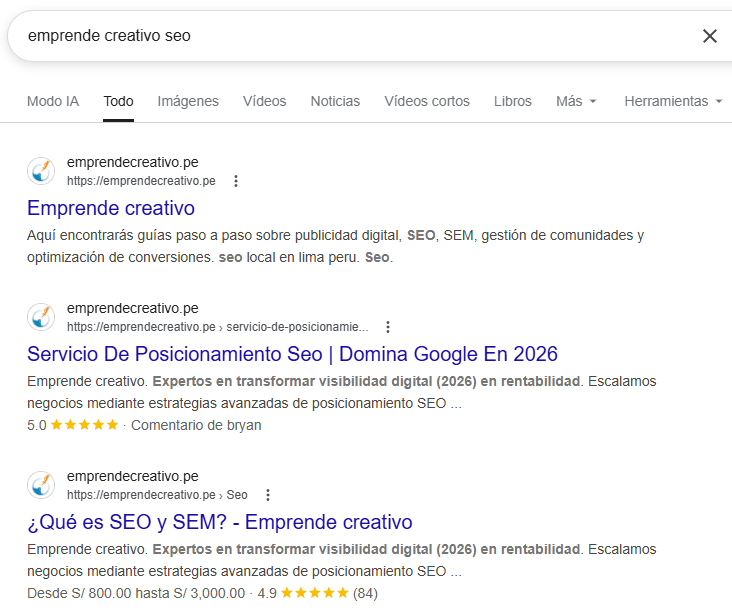Expand the Más dropdown

pyautogui.click(x=576, y=101)
